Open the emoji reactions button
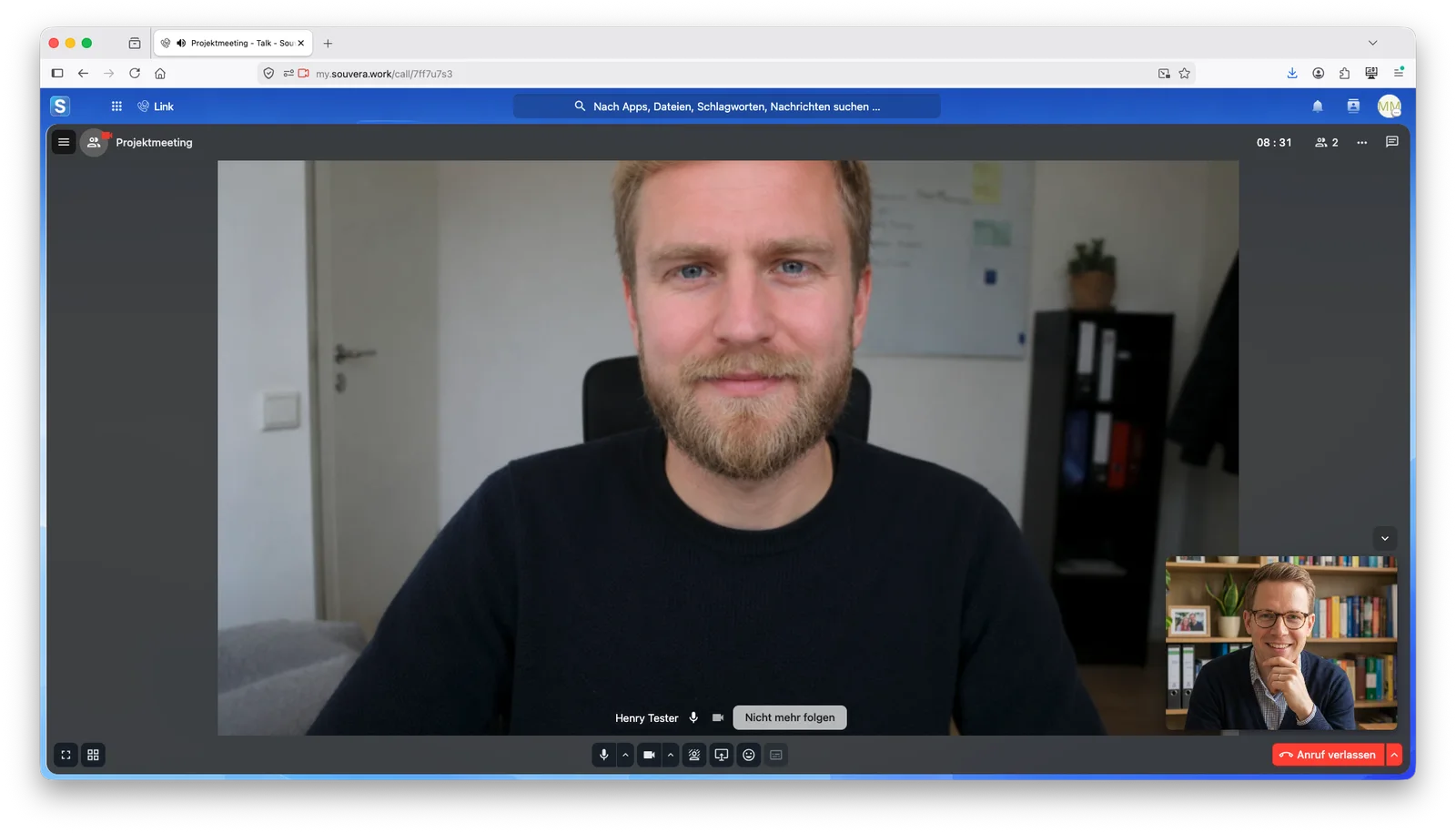1456x833 pixels. [x=749, y=755]
